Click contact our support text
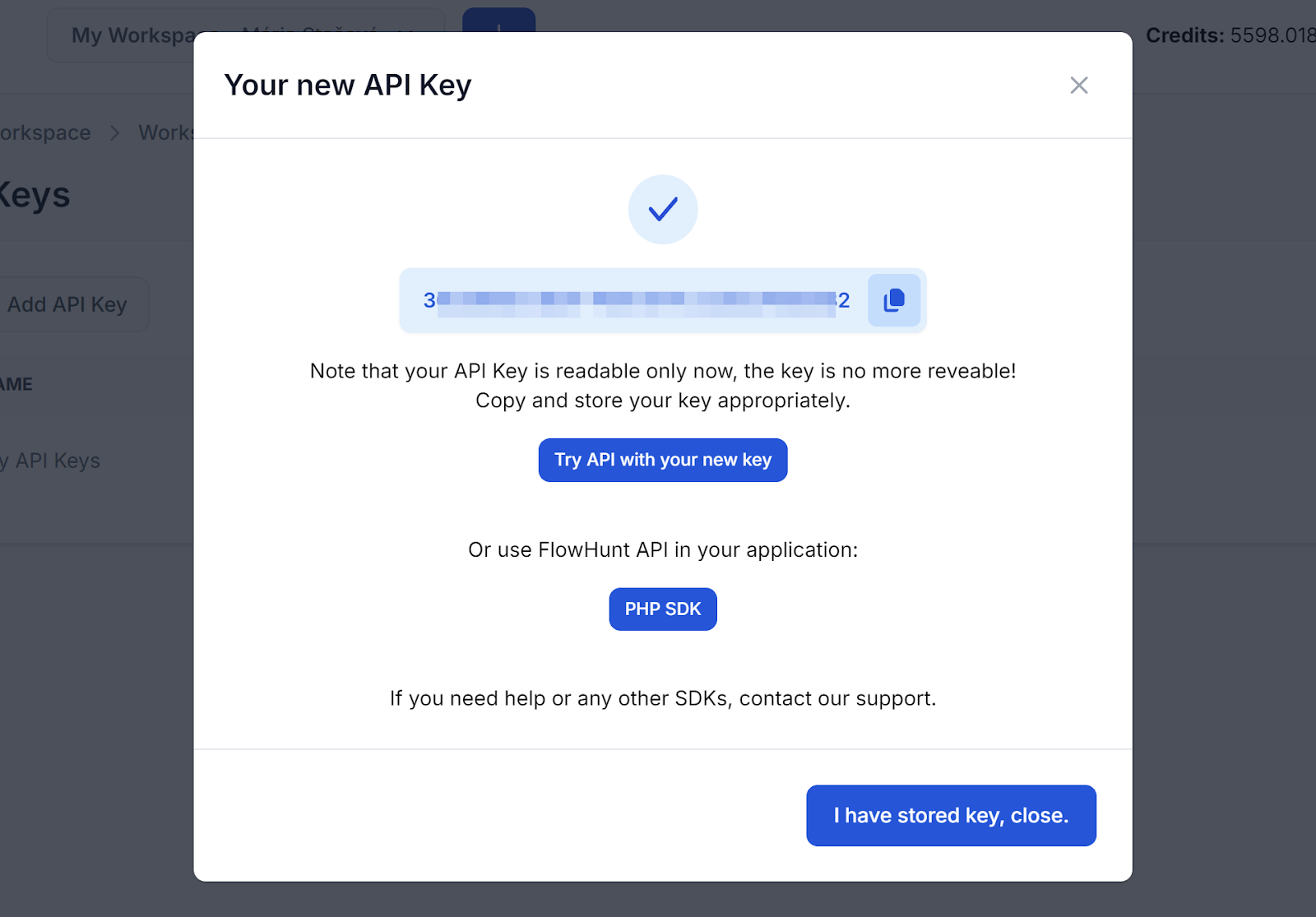This screenshot has width=1316, height=917. [839, 698]
